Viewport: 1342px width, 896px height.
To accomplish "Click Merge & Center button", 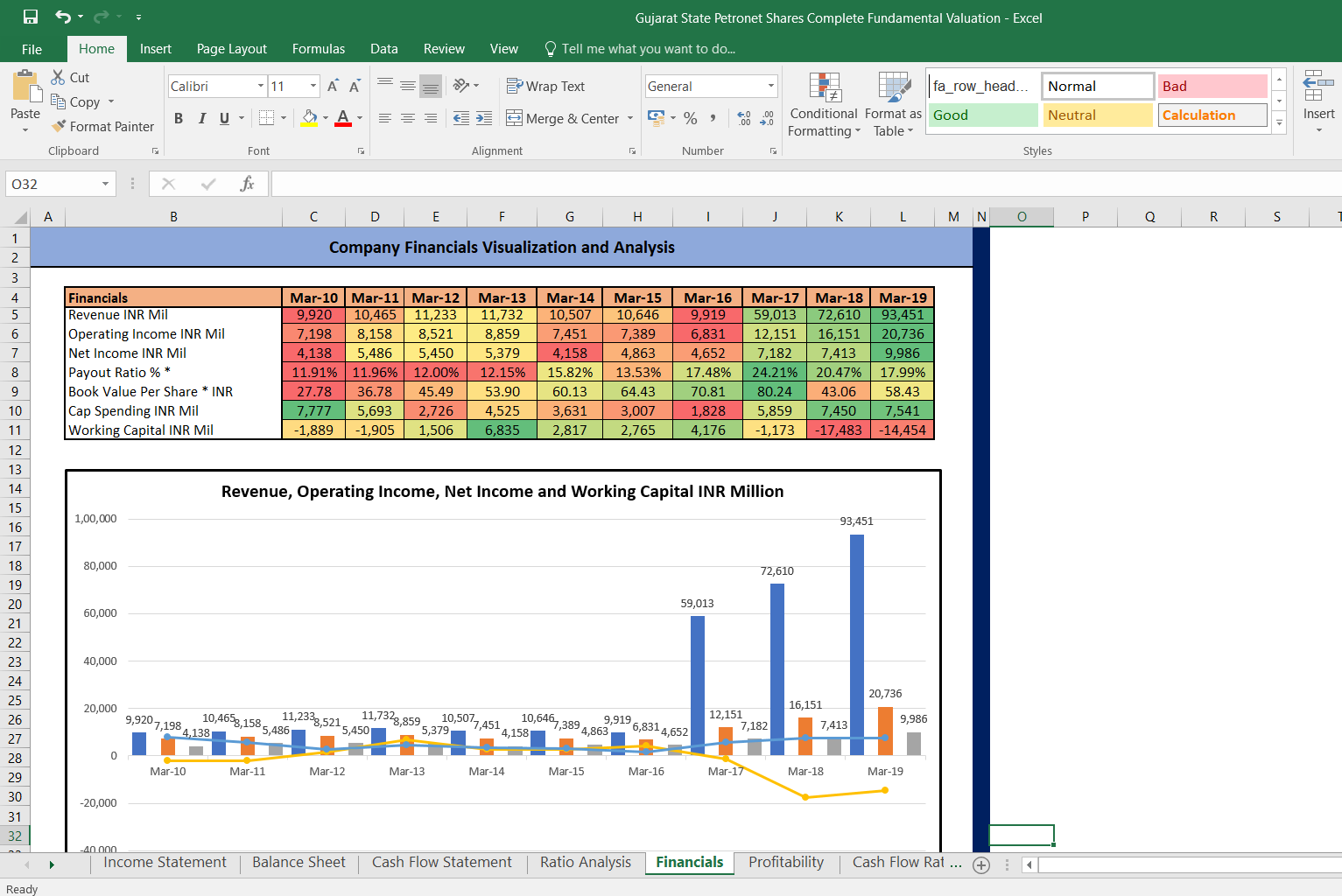I will coord(563,118).
